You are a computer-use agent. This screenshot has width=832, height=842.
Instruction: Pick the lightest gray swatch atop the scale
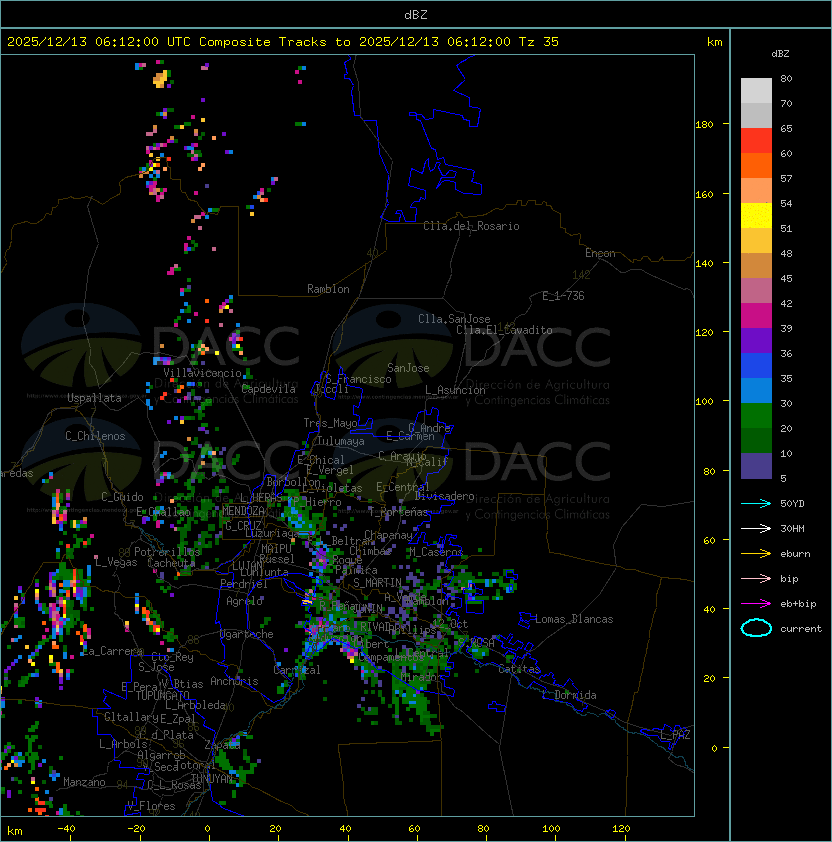756,91
